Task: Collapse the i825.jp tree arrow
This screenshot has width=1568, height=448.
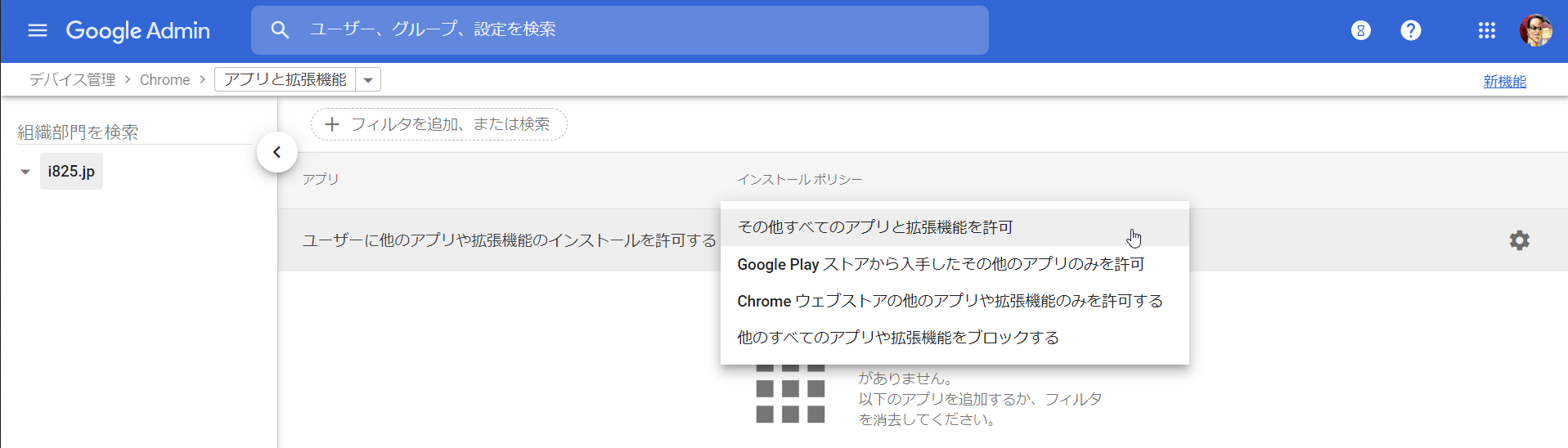Action: point(25,172)
